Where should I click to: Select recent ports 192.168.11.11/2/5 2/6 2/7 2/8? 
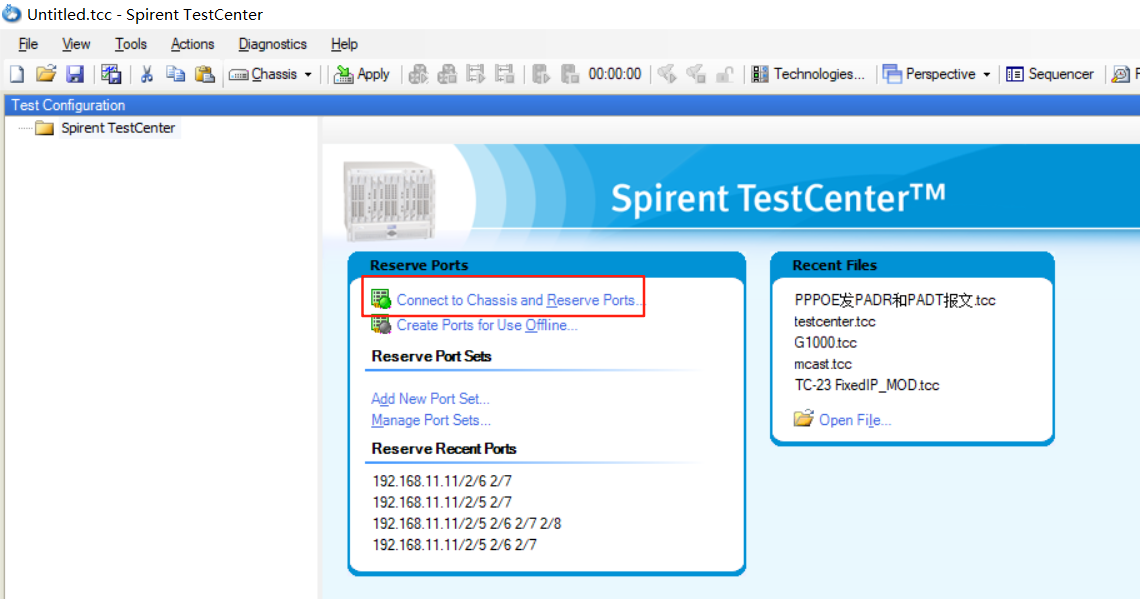point(467,523)
